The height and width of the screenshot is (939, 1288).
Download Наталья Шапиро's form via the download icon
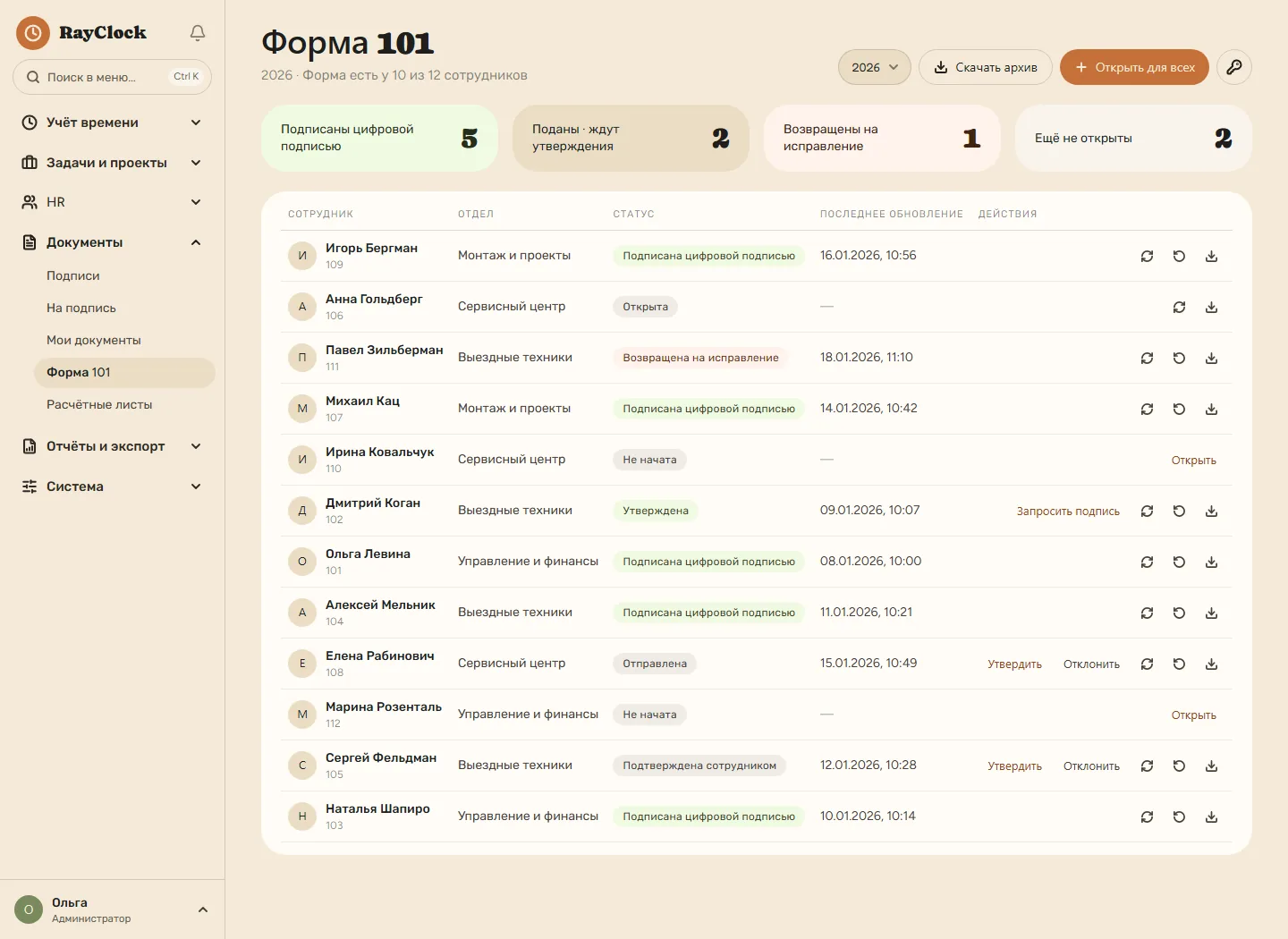pos(1211,816)
